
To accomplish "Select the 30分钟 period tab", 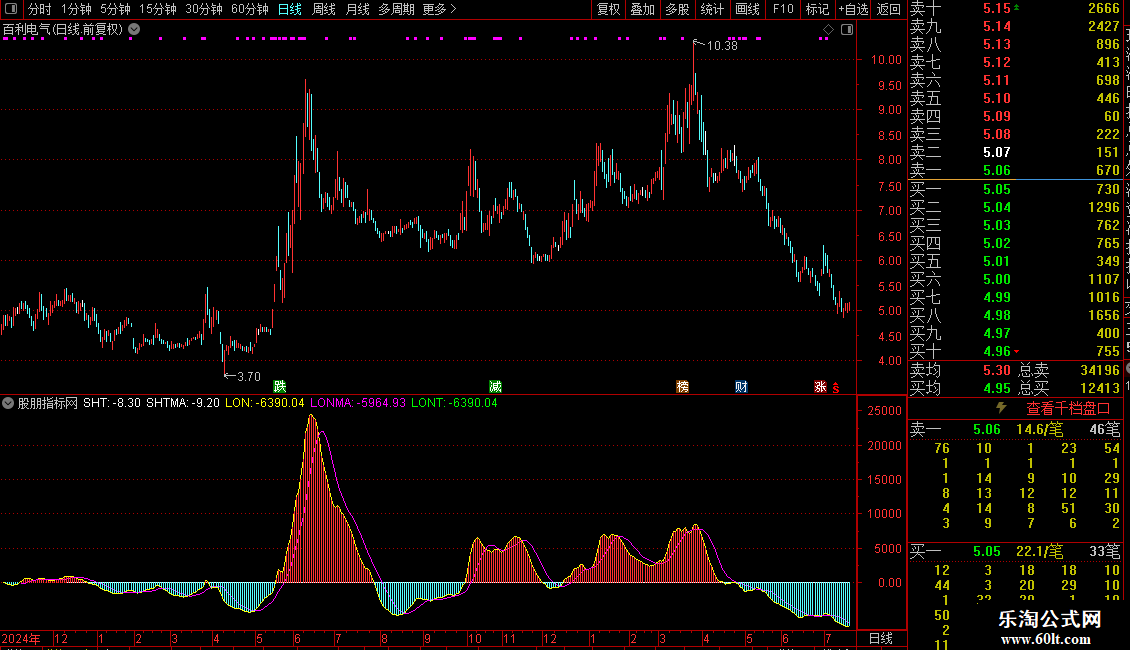I will tap(204, 9).
